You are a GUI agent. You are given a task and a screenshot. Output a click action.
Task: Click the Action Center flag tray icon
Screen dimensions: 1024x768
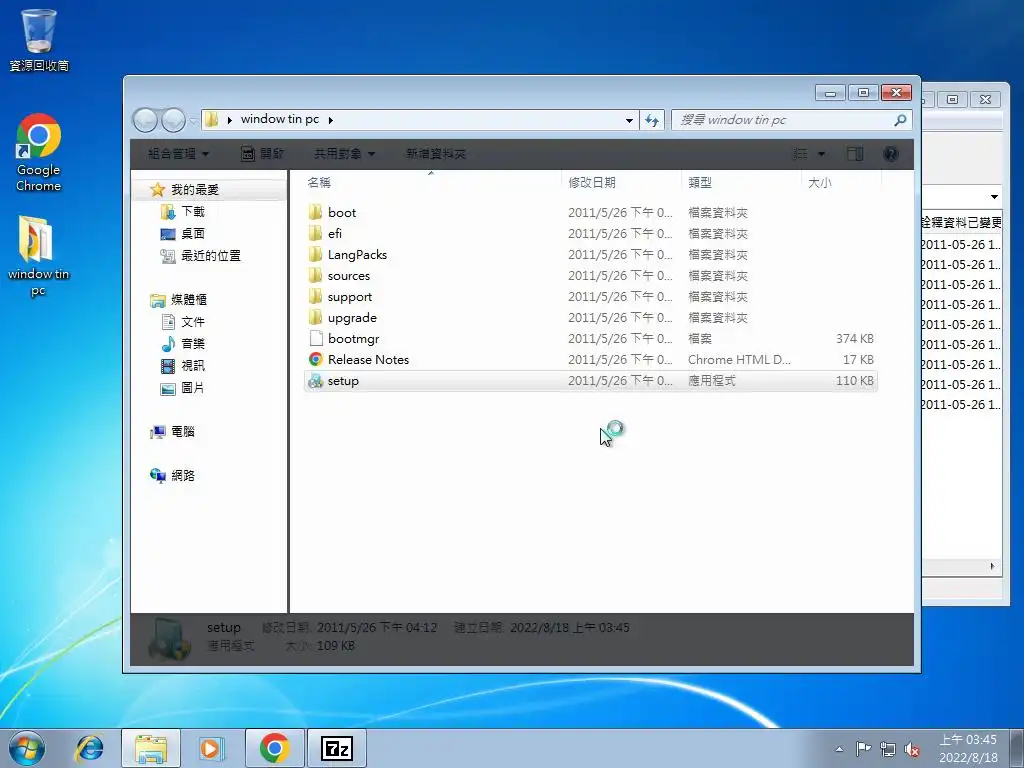coord(863,748)
